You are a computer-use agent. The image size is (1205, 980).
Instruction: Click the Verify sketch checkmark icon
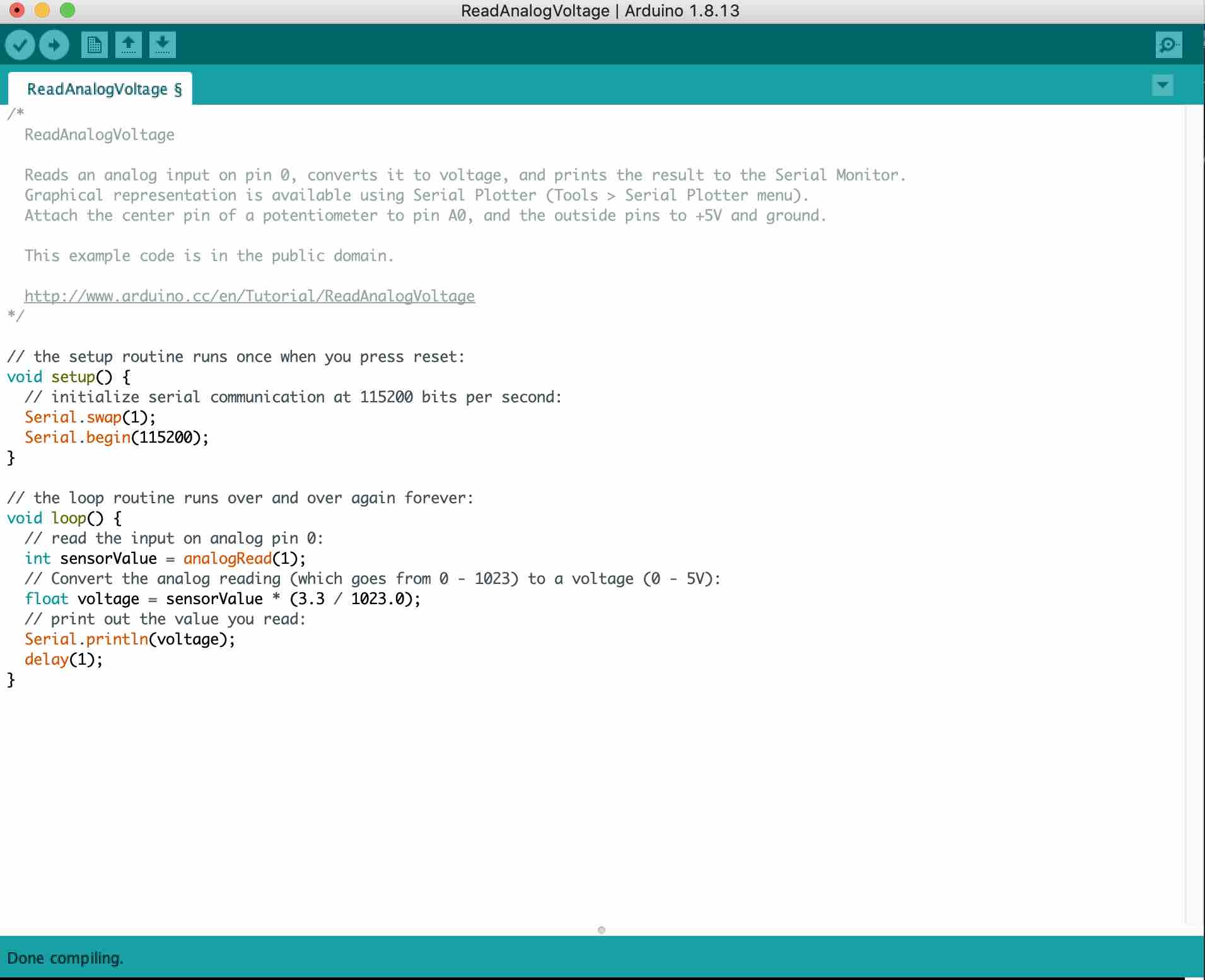point(20,45)
